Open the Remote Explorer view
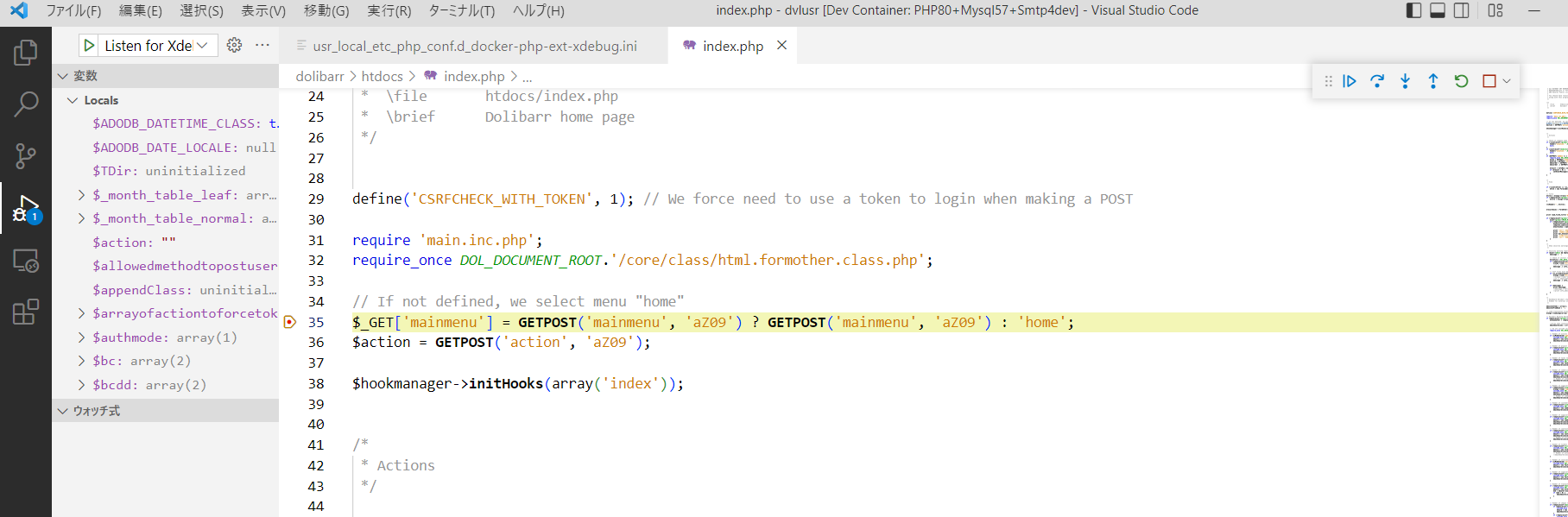The image size is (1568, 517). (26, 260)
